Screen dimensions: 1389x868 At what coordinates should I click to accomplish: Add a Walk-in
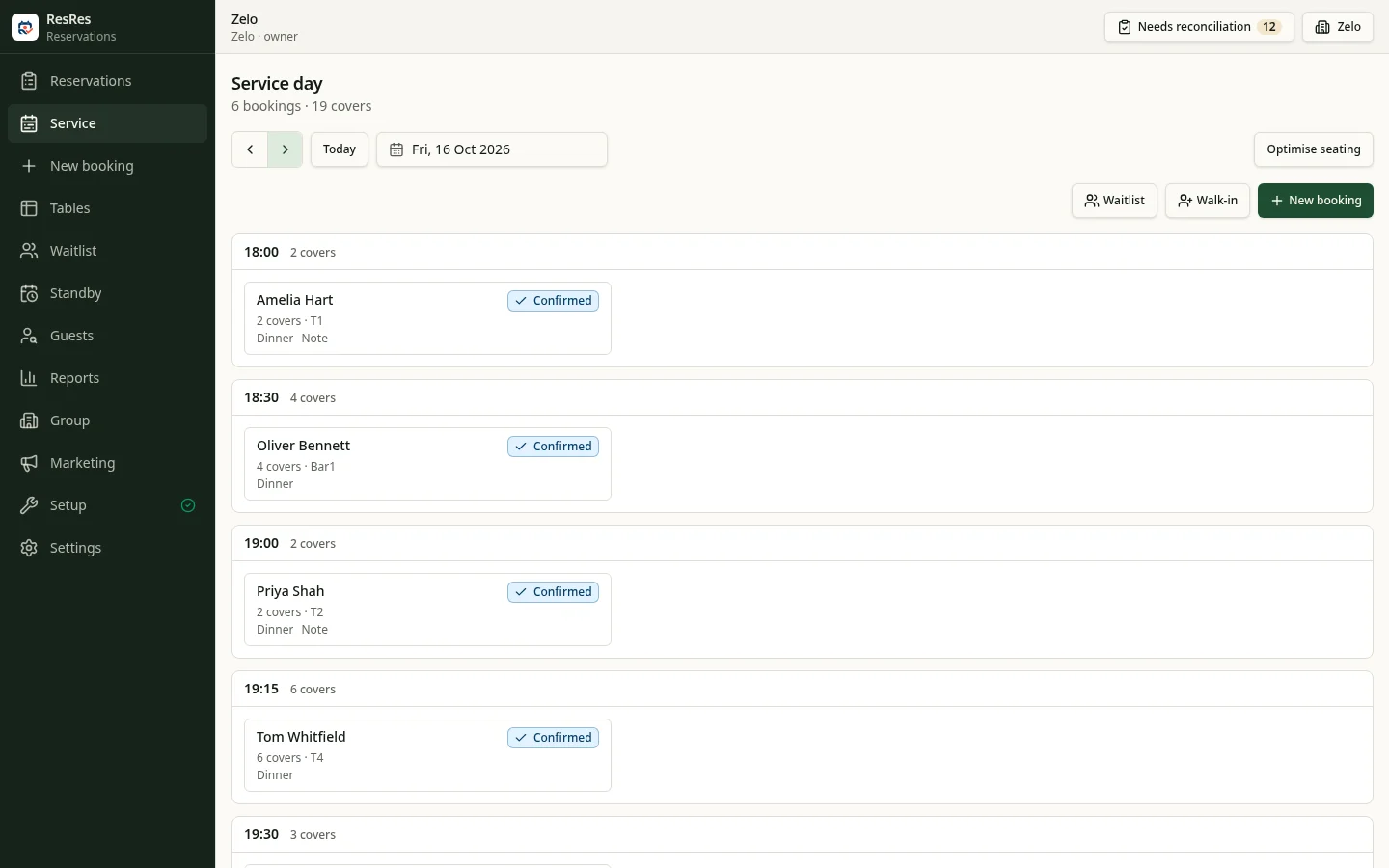click(x=1208, y=201)
